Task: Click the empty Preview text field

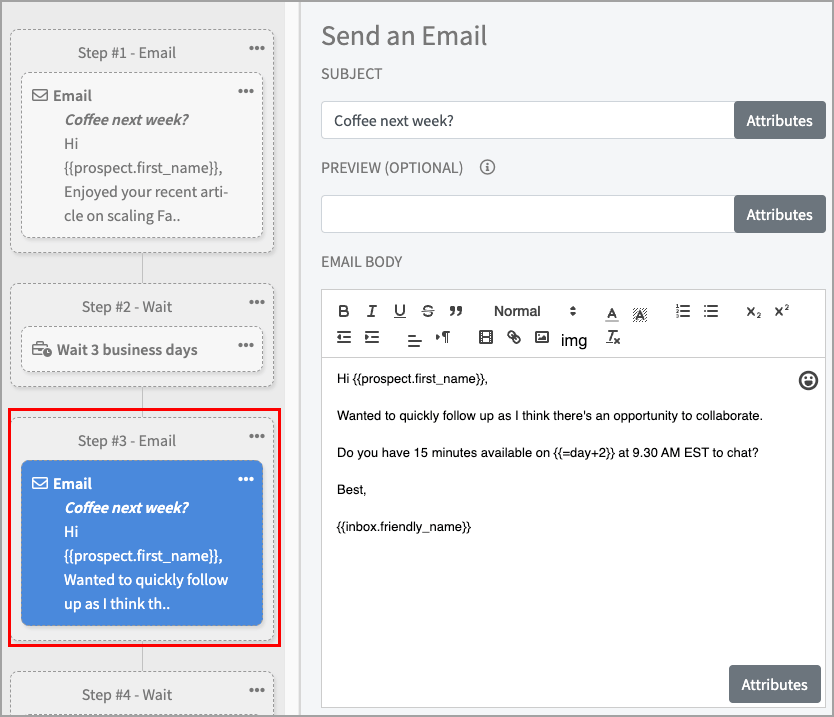Action: point(527,214)
